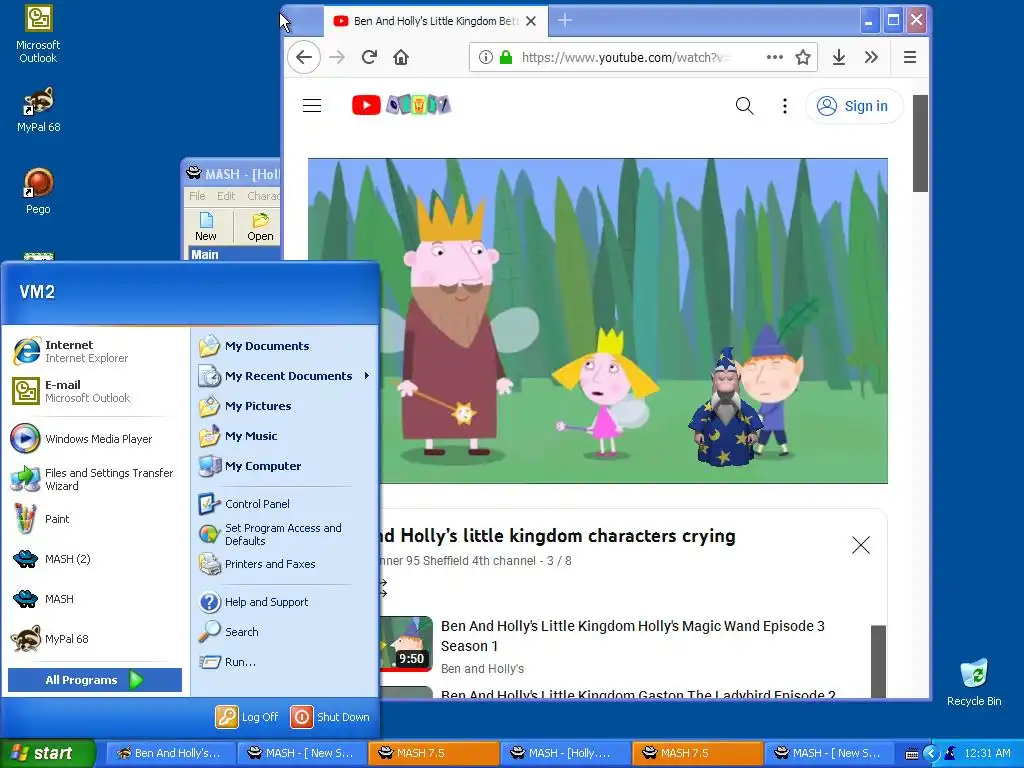The height and width of the screenshot is (768, 1024).
Task: Open Holly's Magic Wand Episode 3 video
Action: point(632,635)
